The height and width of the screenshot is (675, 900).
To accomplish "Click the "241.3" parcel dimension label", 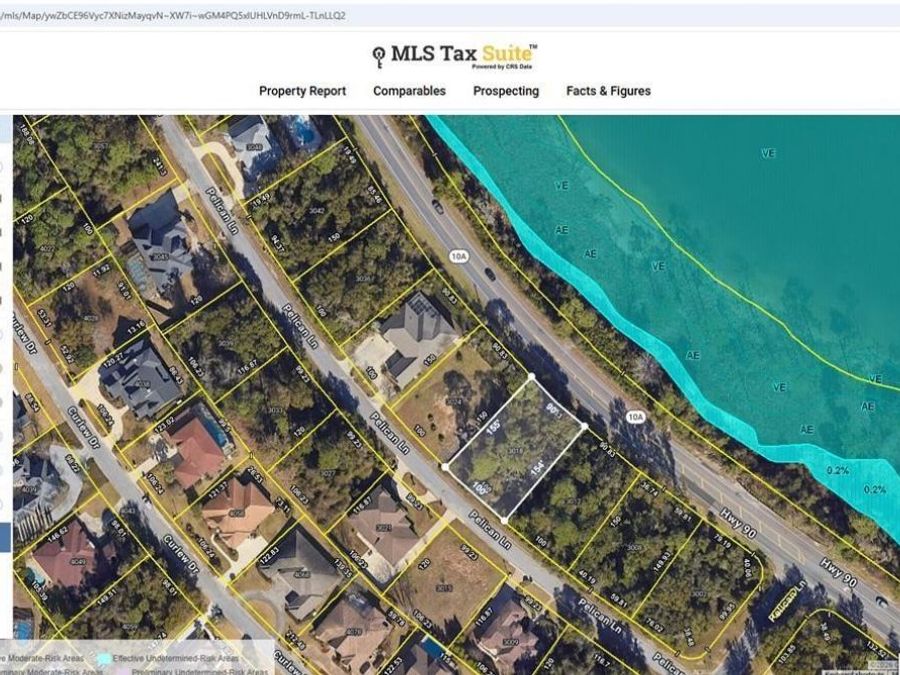I will 160,166.
